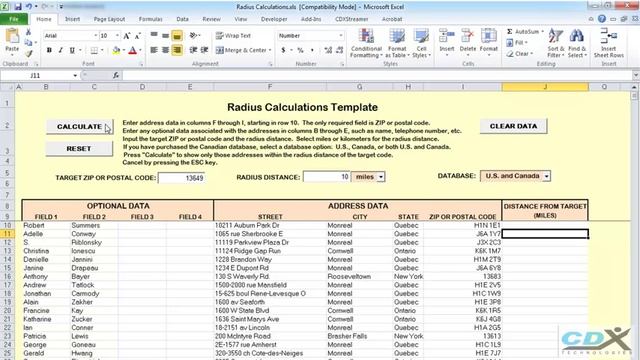Open the Name Box dropdown showing J11
The width and height of the screenshot is (640, 360).
[x=75, y=76]
